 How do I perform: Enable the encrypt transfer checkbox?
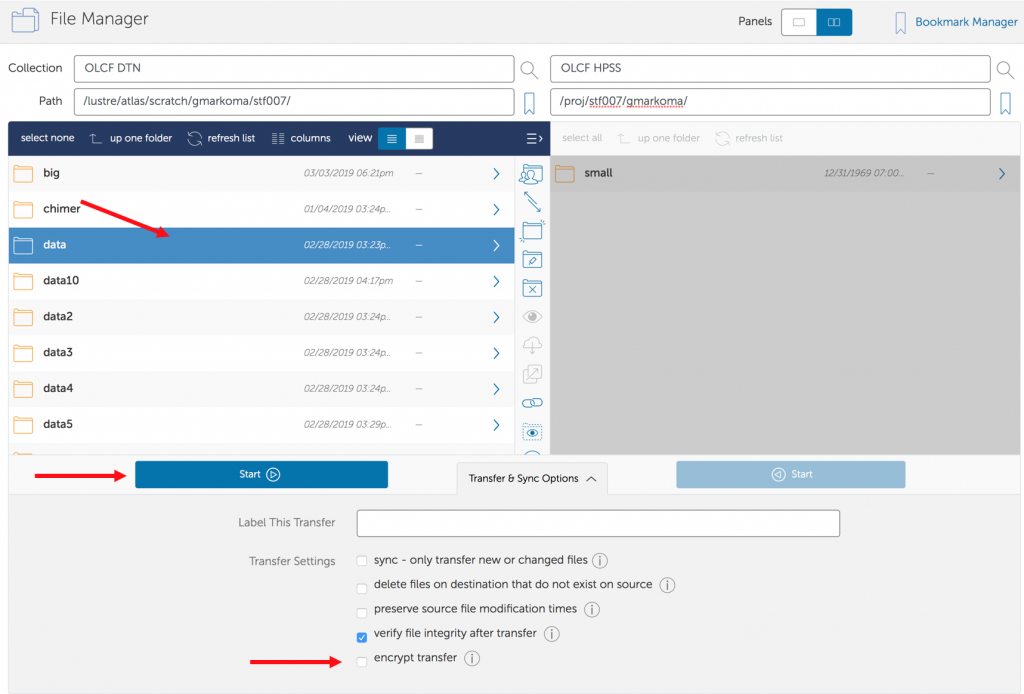click(x=362, y=660)
